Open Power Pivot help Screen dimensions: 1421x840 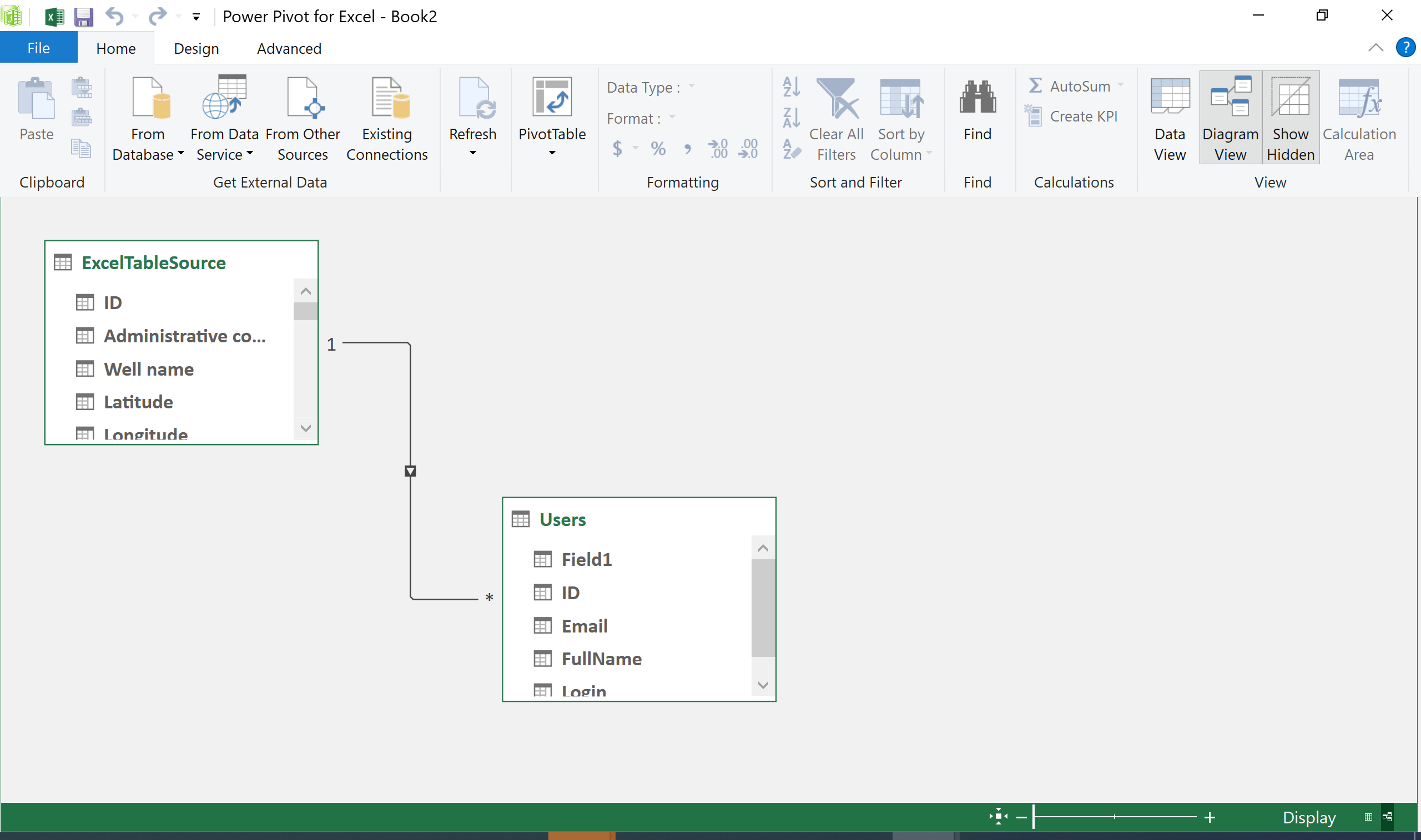coord(1405,48)
